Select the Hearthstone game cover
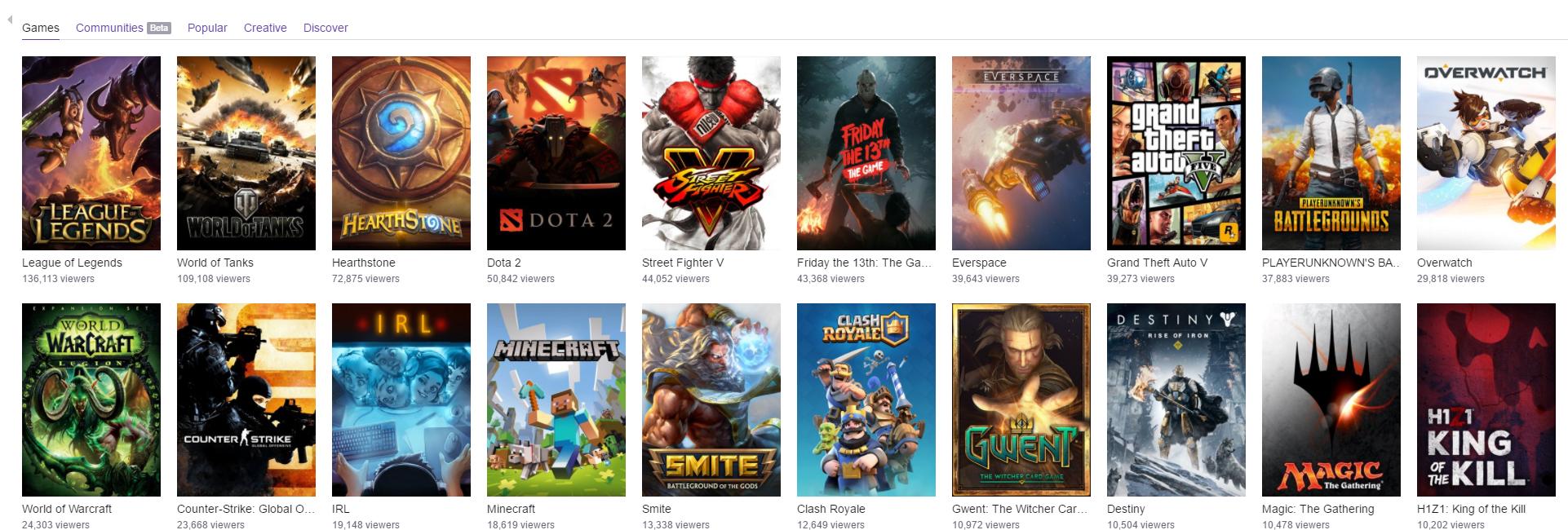Image resolution: width=1568 pixels, height=530 pixels. point(401,153)
